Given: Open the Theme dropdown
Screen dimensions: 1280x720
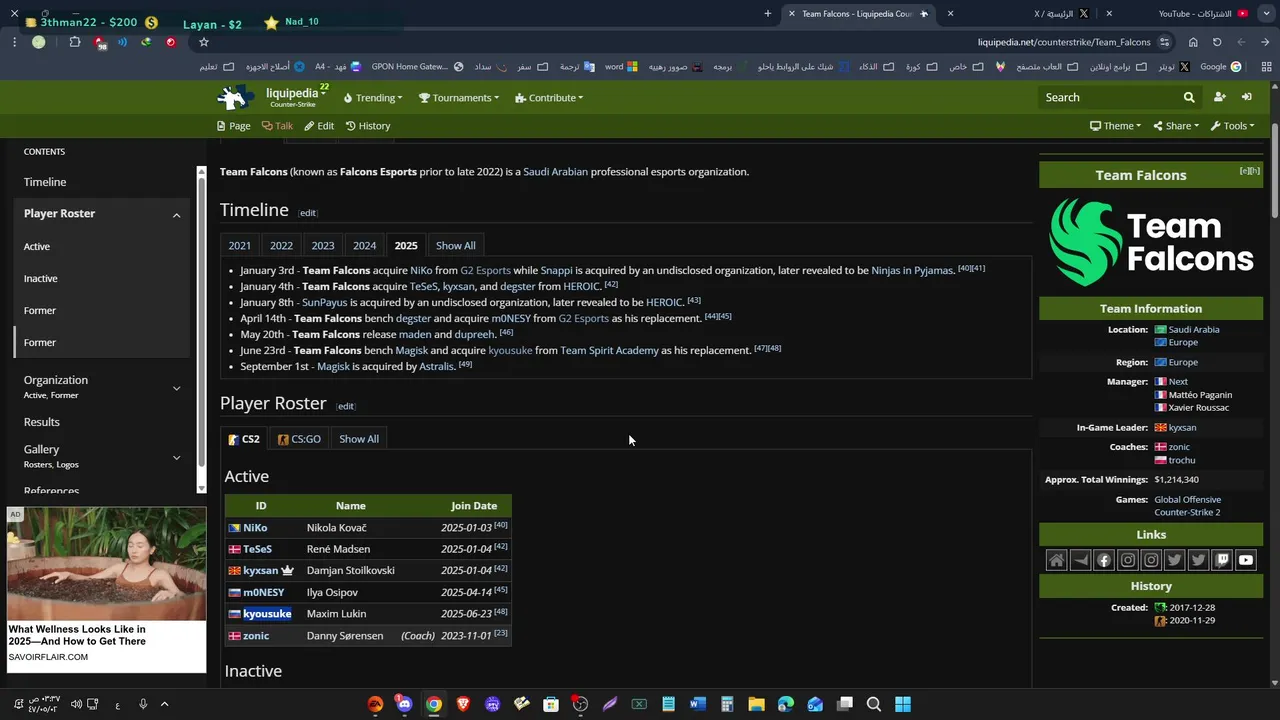Looking at the screenshot, I should tap(1116, 126).
